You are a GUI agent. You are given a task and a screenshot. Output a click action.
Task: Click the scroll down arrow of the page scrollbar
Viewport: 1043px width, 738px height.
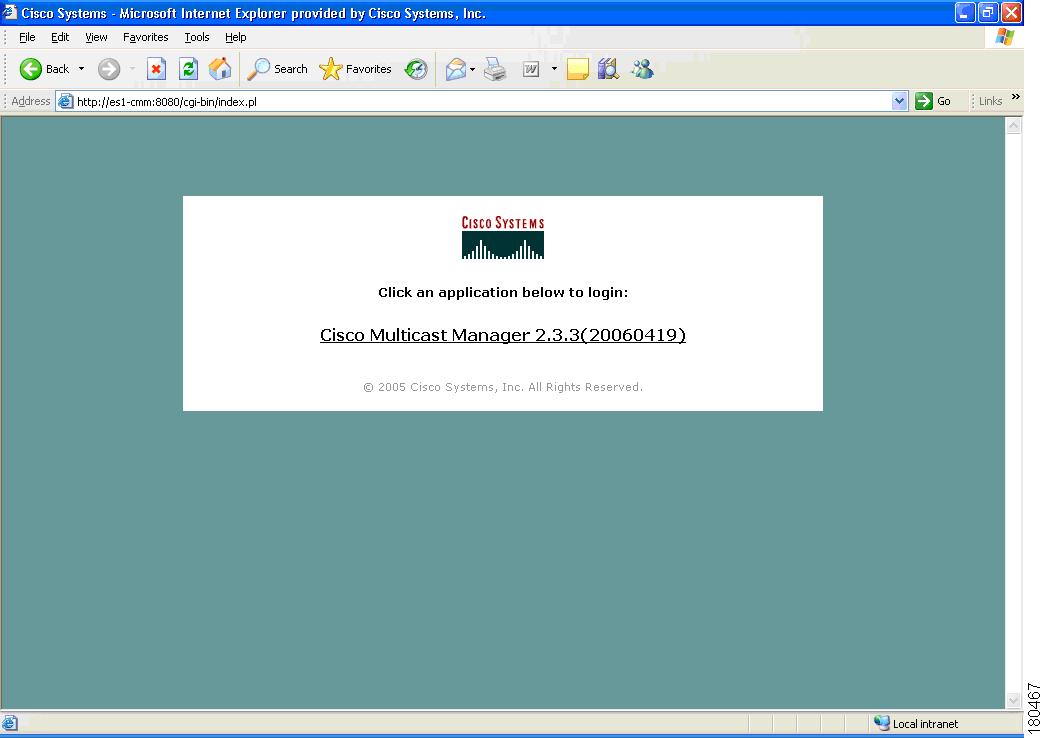[1013, 700]
